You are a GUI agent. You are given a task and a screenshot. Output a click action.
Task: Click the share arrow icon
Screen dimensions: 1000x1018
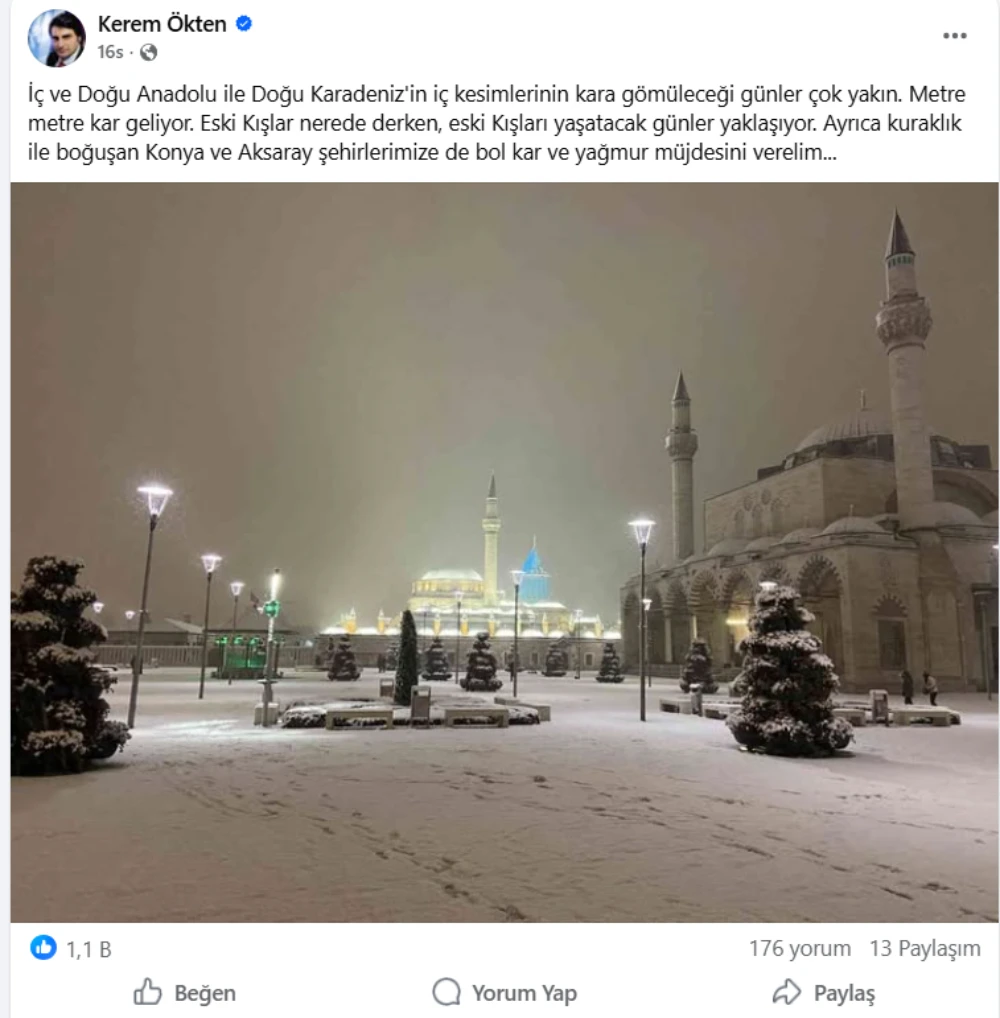[786, 992]
